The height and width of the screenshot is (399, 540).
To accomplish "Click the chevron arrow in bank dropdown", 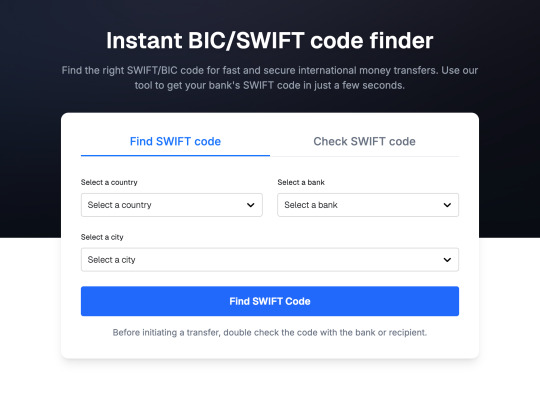I will click(447, 205).
